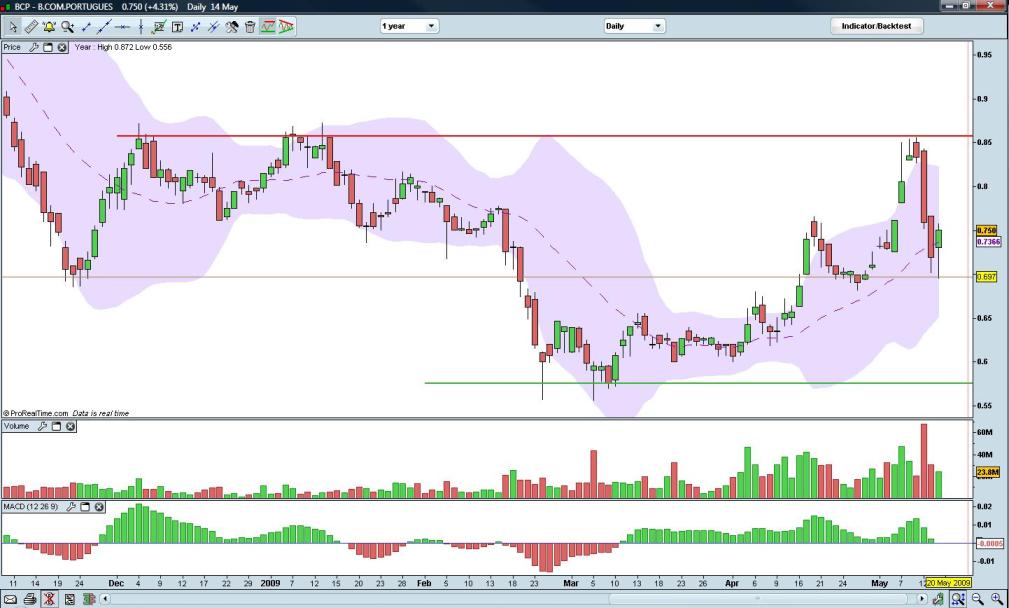This screenshot has width=1009, height=608.
Task: Select the arrow cursor tool
Action: (x=13, y=26)
